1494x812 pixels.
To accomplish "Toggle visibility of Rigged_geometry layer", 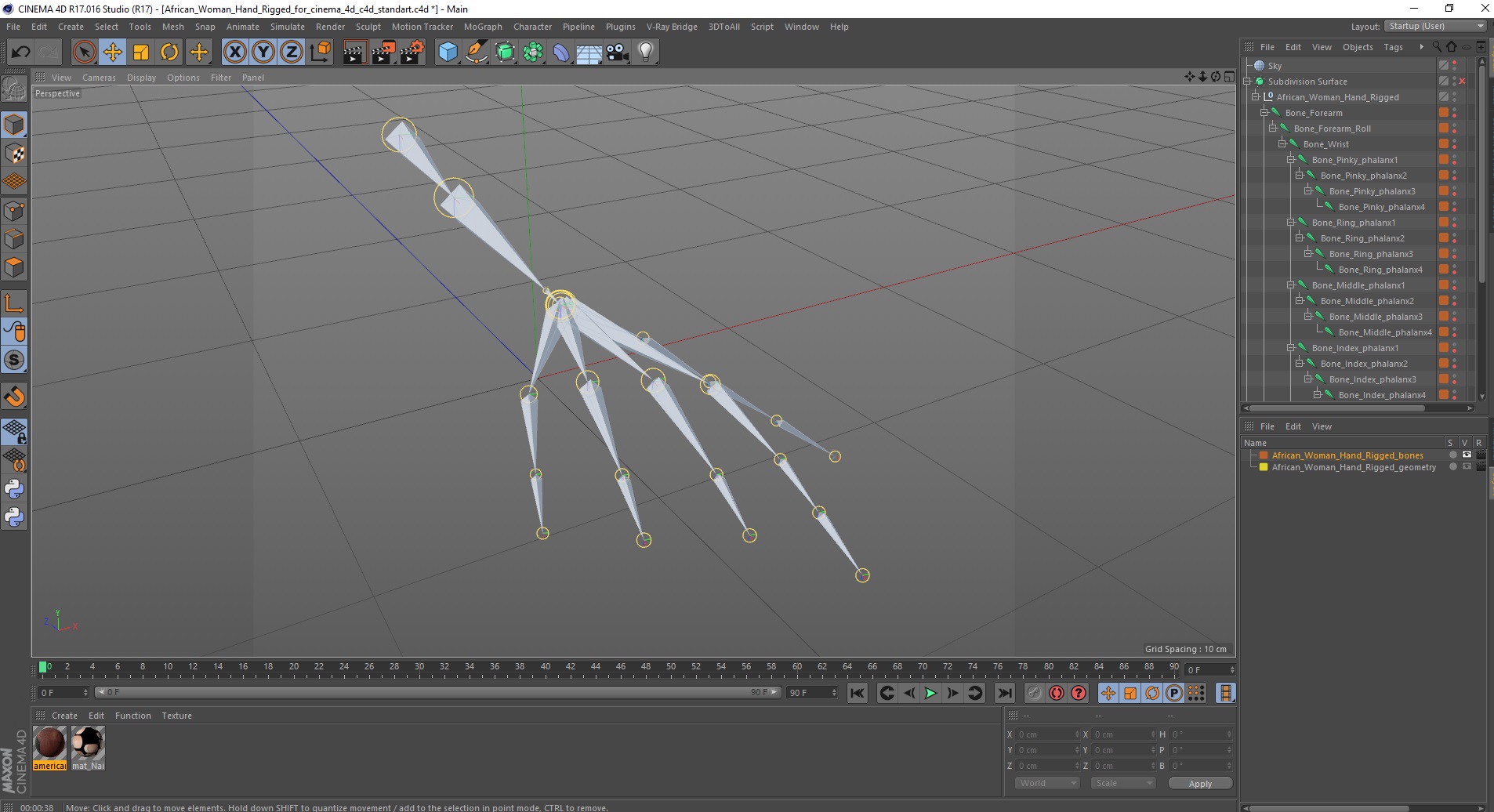I will coord(1467,467).
